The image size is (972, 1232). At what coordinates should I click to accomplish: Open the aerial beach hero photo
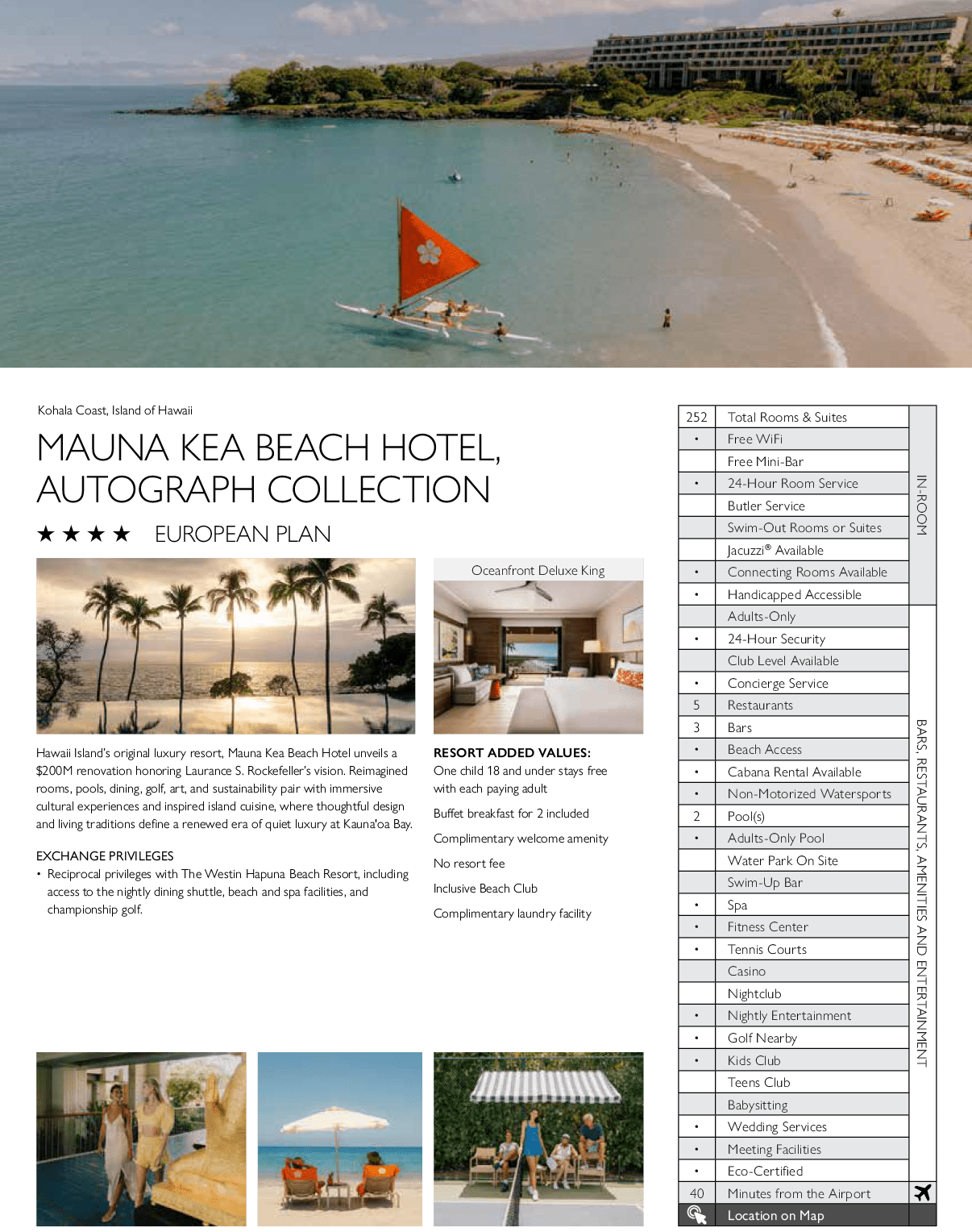click(486, 184)
